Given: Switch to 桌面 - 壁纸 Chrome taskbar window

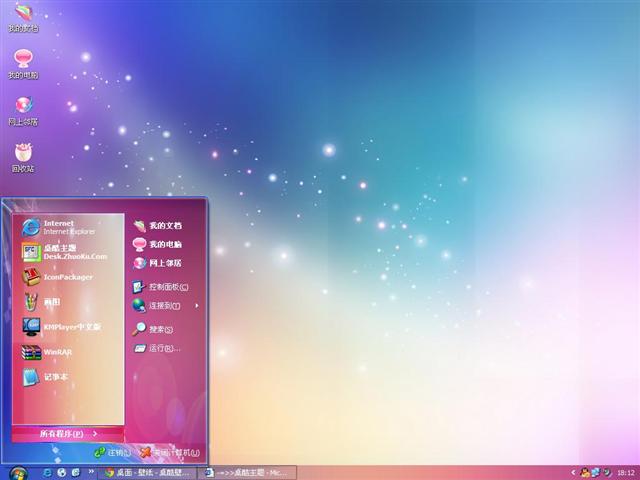Looking at the screenshot, I should (x=147, y=473).
